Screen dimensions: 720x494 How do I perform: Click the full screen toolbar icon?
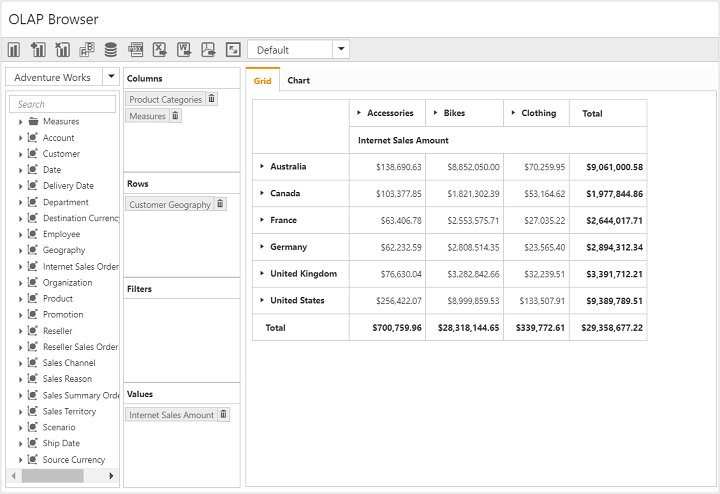(233, 49)
